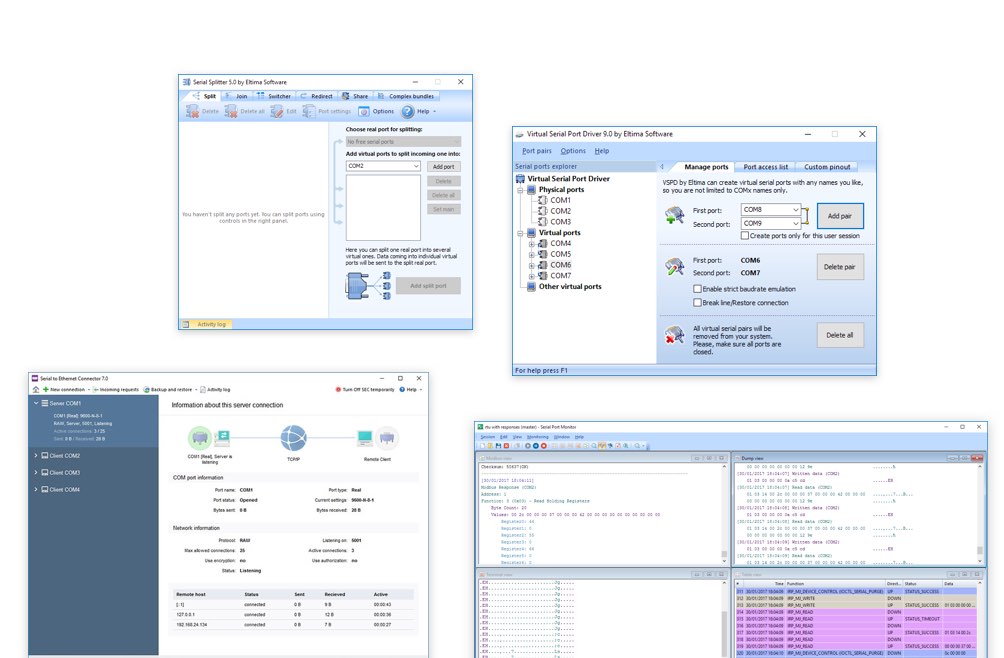Expand the COM7 virtual port node
The height and width of the screenshot is (658, 1004).
531,277
